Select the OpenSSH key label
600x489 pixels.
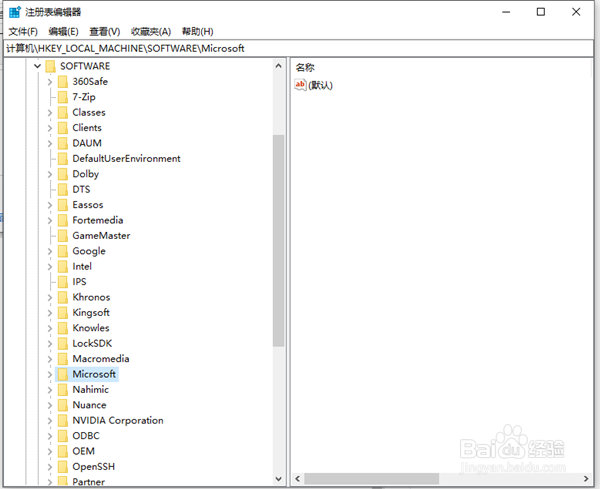pos(94,467)
